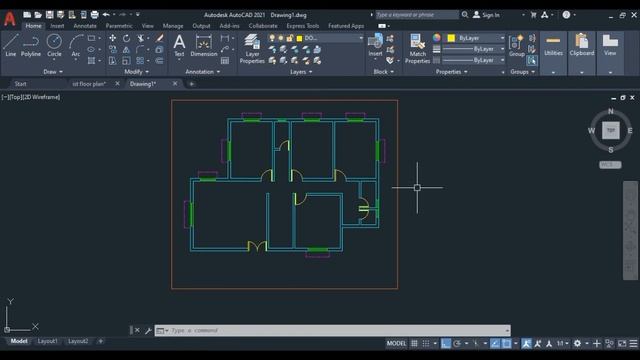Switch to the Annotate ribbon tab
The image size is (640, 360).
click(x=85, y=26)
